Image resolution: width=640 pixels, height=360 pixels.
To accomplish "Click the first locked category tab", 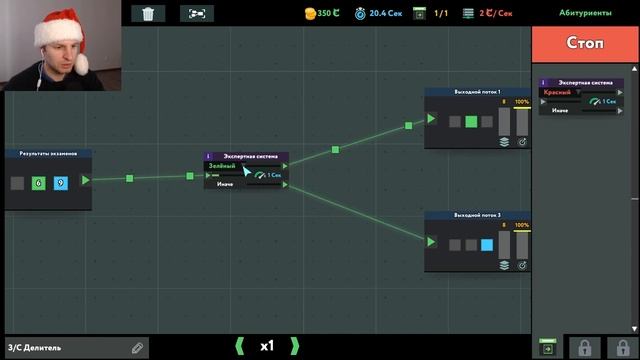I will coord(585,348).
